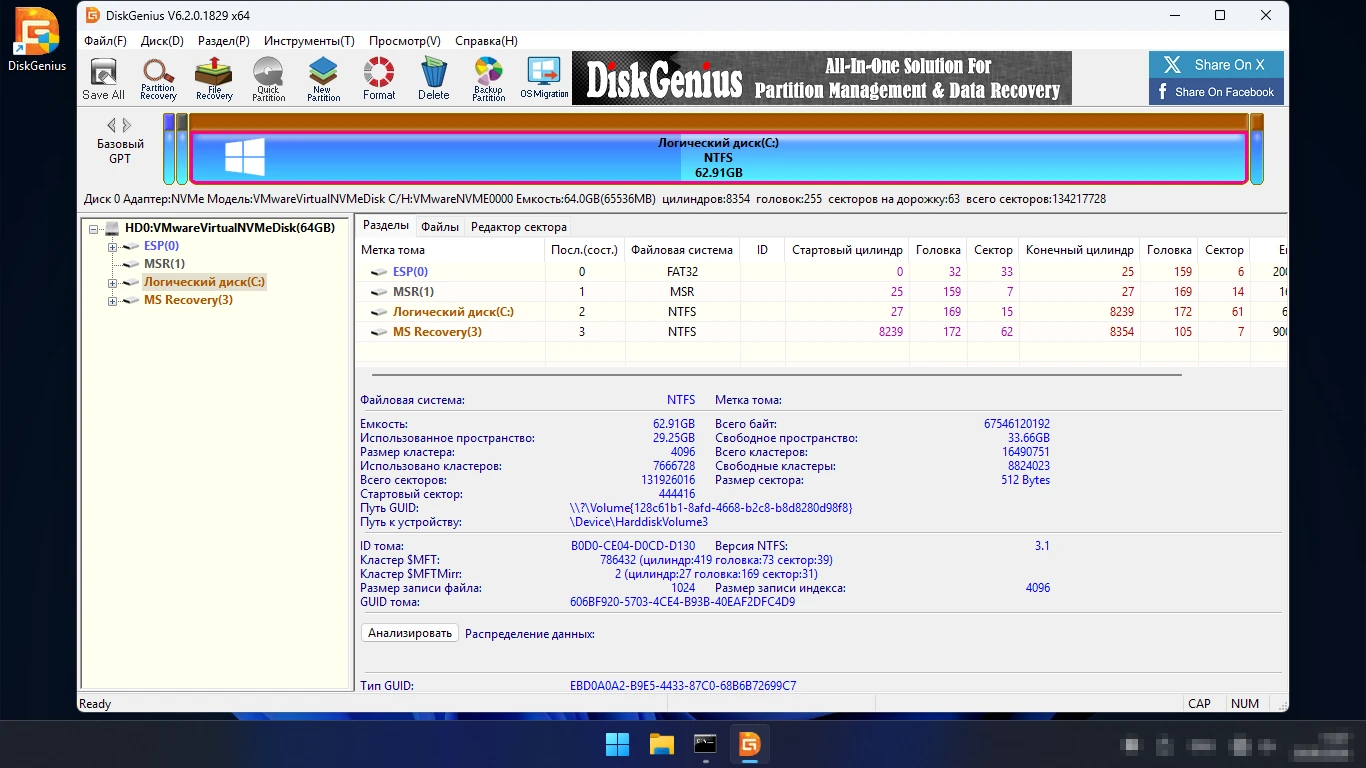
Task: Click DiskGenius icon on the taskbar
Action: tap(750, 744)
